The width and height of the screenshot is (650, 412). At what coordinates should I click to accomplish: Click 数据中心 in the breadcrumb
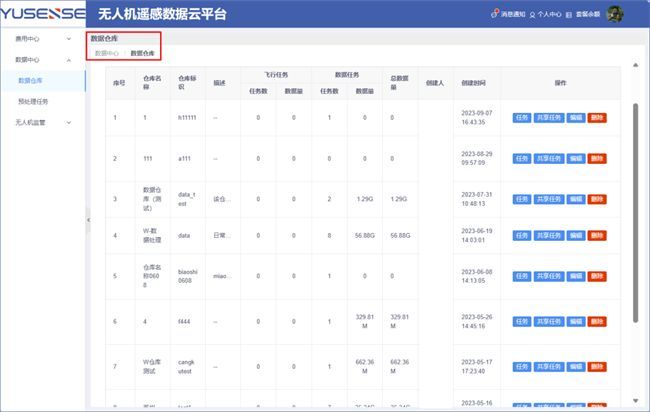(106, 53)
